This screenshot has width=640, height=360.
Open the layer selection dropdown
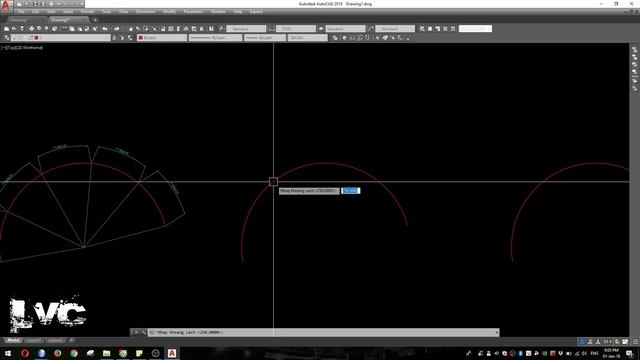tap(60, 38)
